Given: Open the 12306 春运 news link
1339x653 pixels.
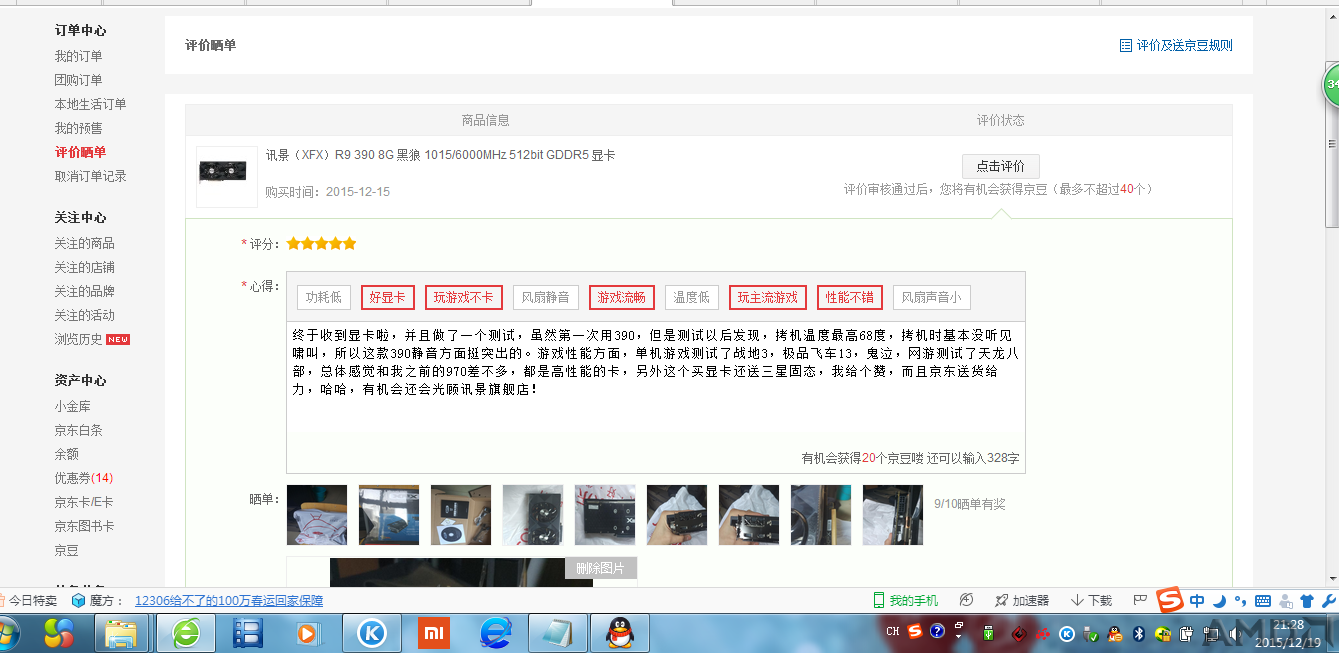Looking at the screenshot, I should click(x=229, y=601).
